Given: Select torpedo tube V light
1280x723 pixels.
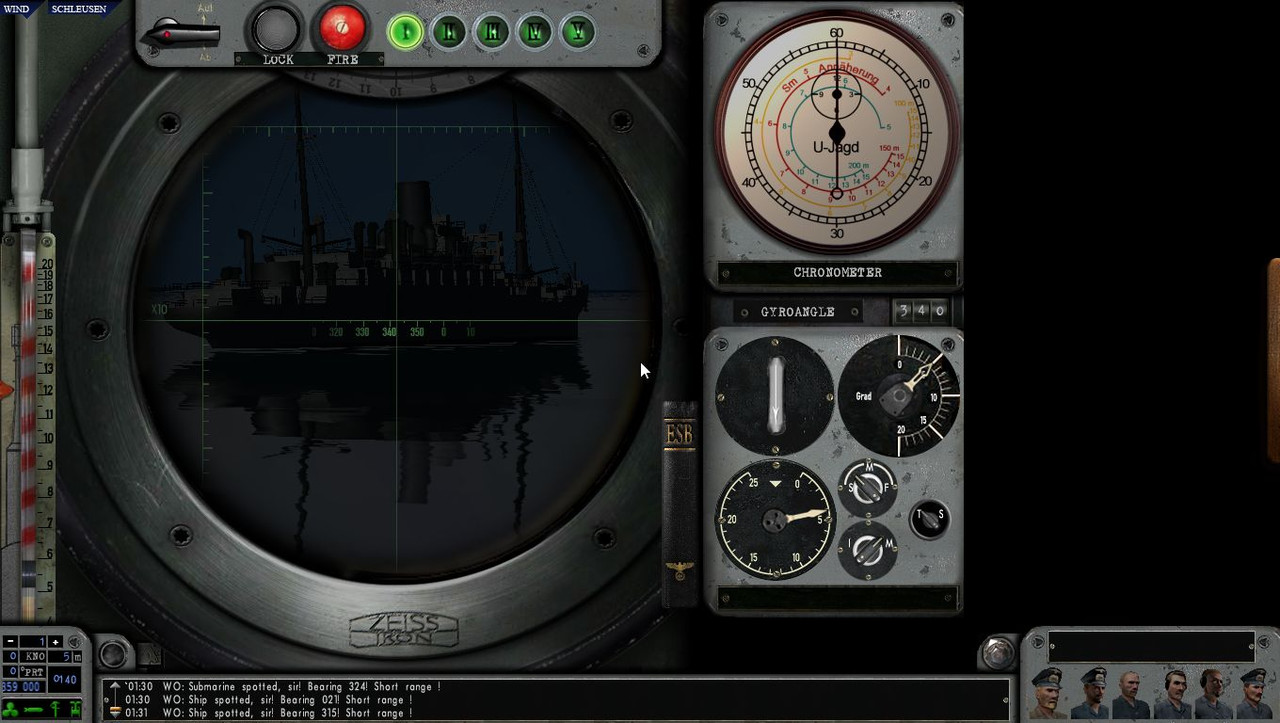Looking at the screenshot, I should 577,31.
